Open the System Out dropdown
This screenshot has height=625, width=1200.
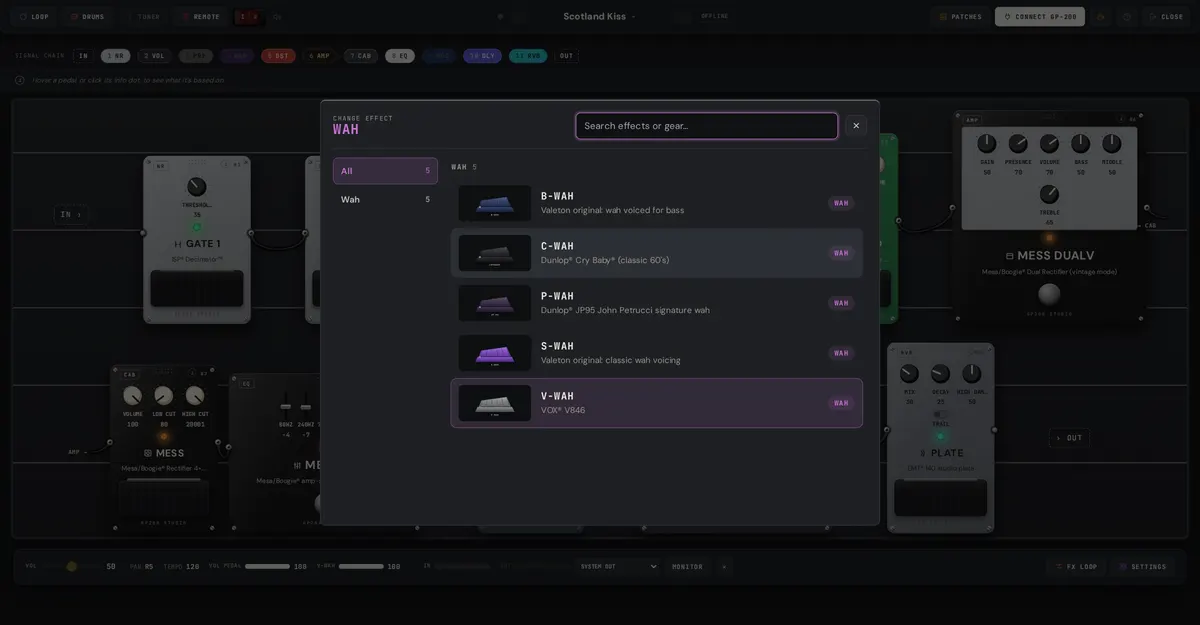[x=618, y=566]
